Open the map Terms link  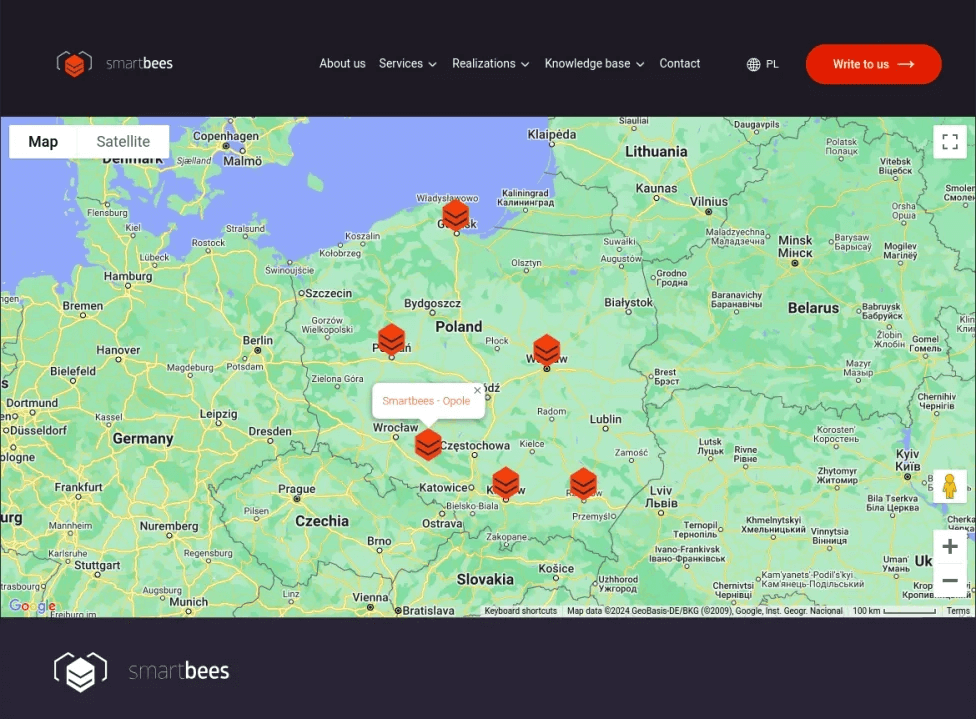[x=958, y=609]
